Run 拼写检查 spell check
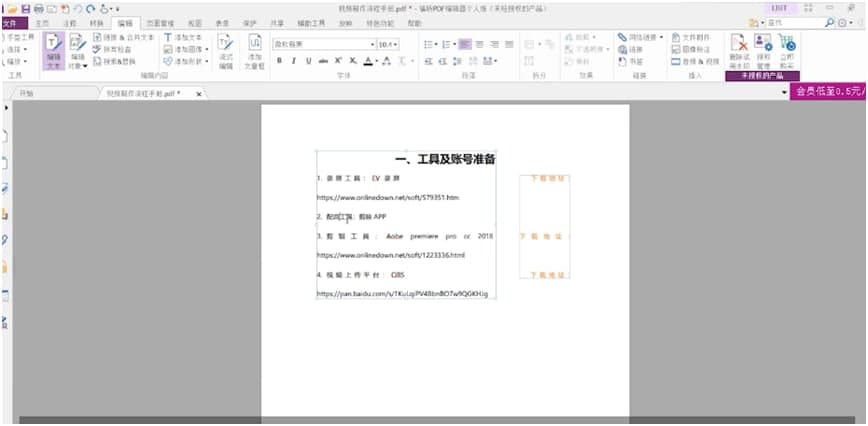The height and width of the screenshot is (426, 868). [112, 50]
